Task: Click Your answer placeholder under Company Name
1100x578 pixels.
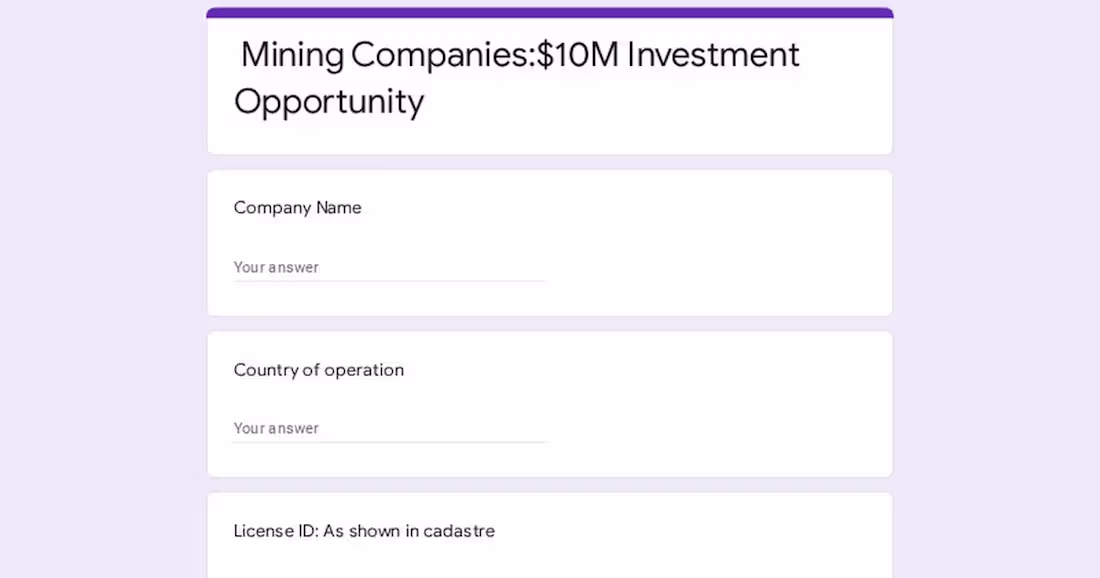Action: point(276,267)
